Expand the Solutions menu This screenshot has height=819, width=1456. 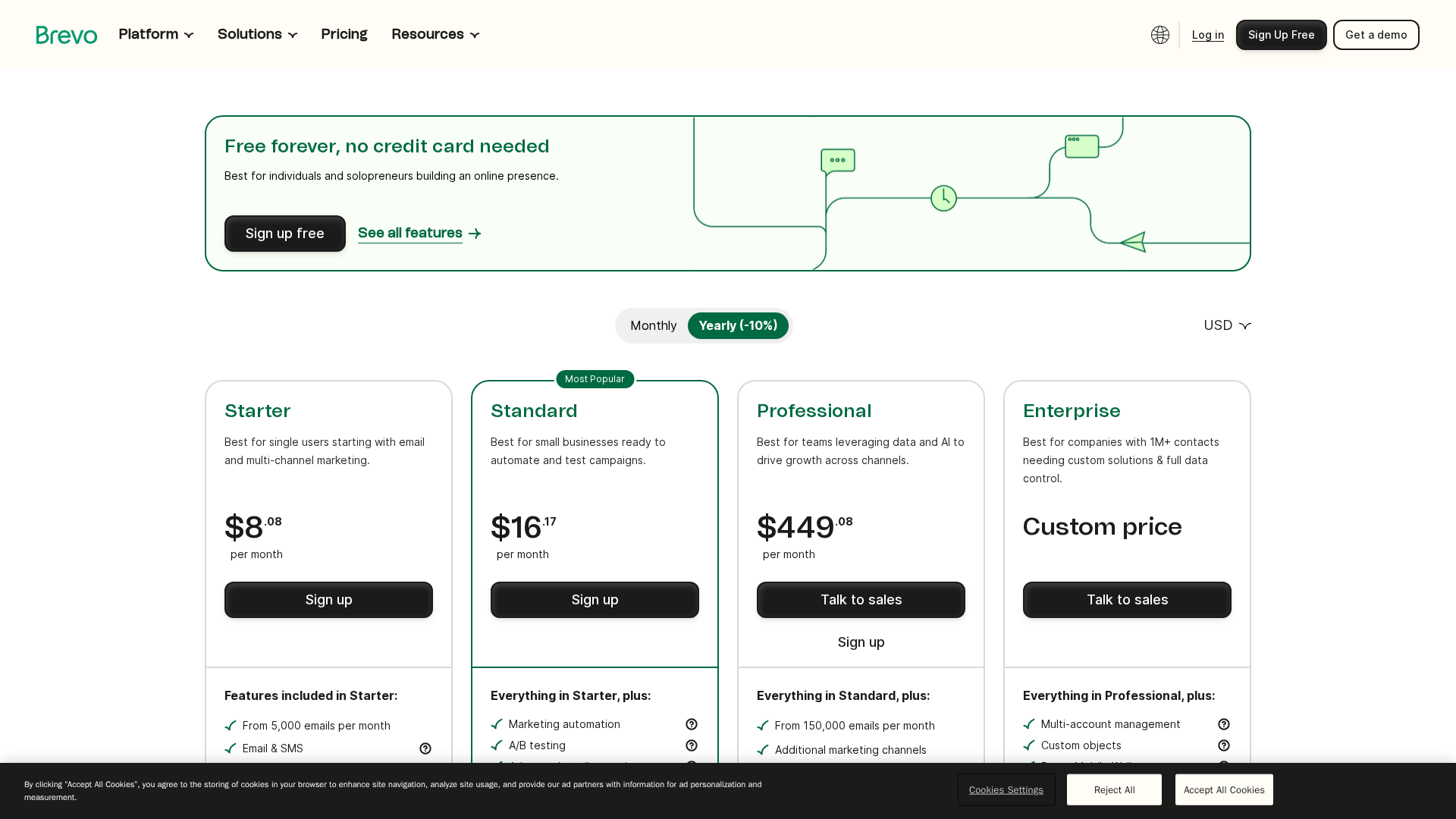pyautogui.click(x=257, y=35)
